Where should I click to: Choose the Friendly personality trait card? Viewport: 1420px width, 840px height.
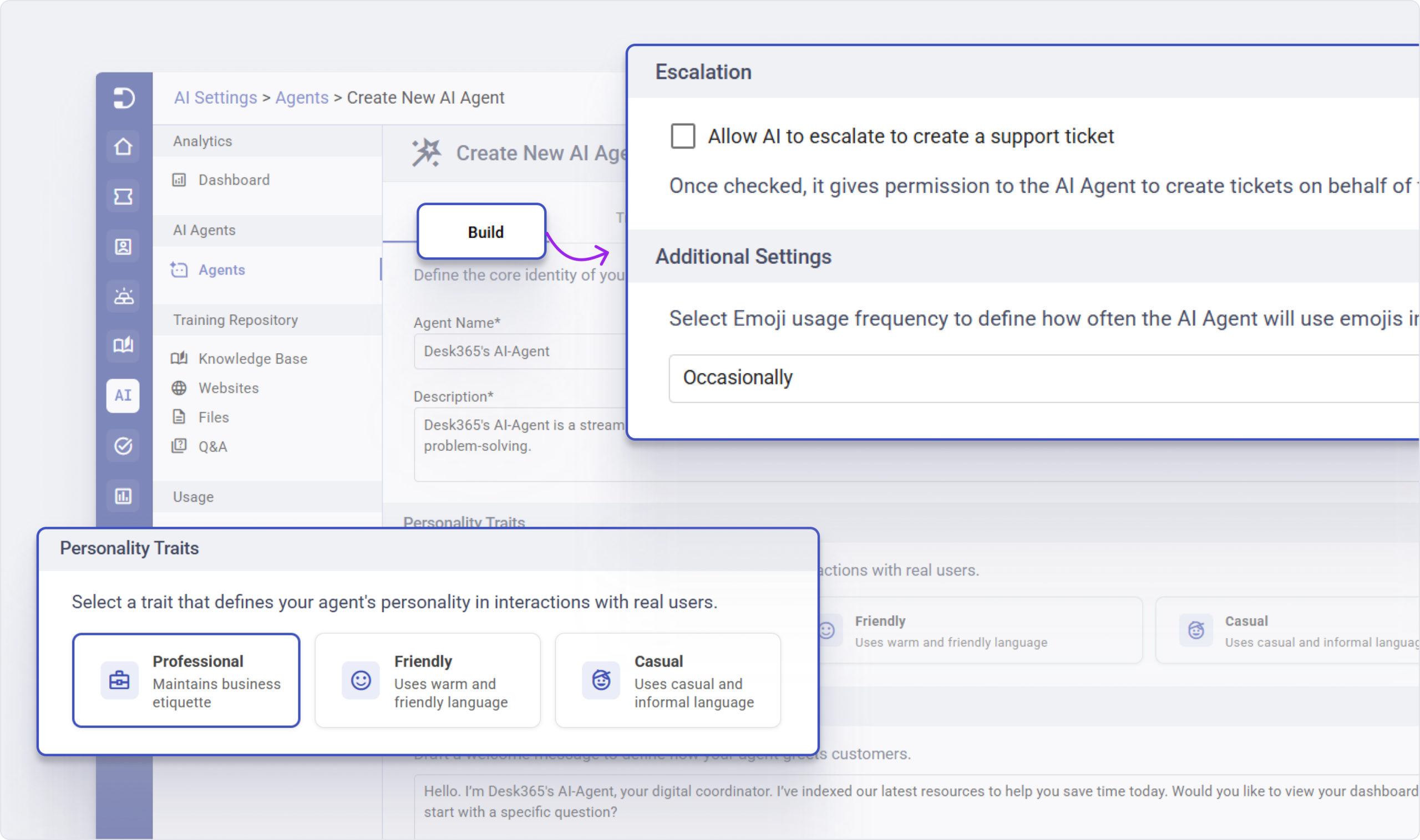tap(428, 680)
